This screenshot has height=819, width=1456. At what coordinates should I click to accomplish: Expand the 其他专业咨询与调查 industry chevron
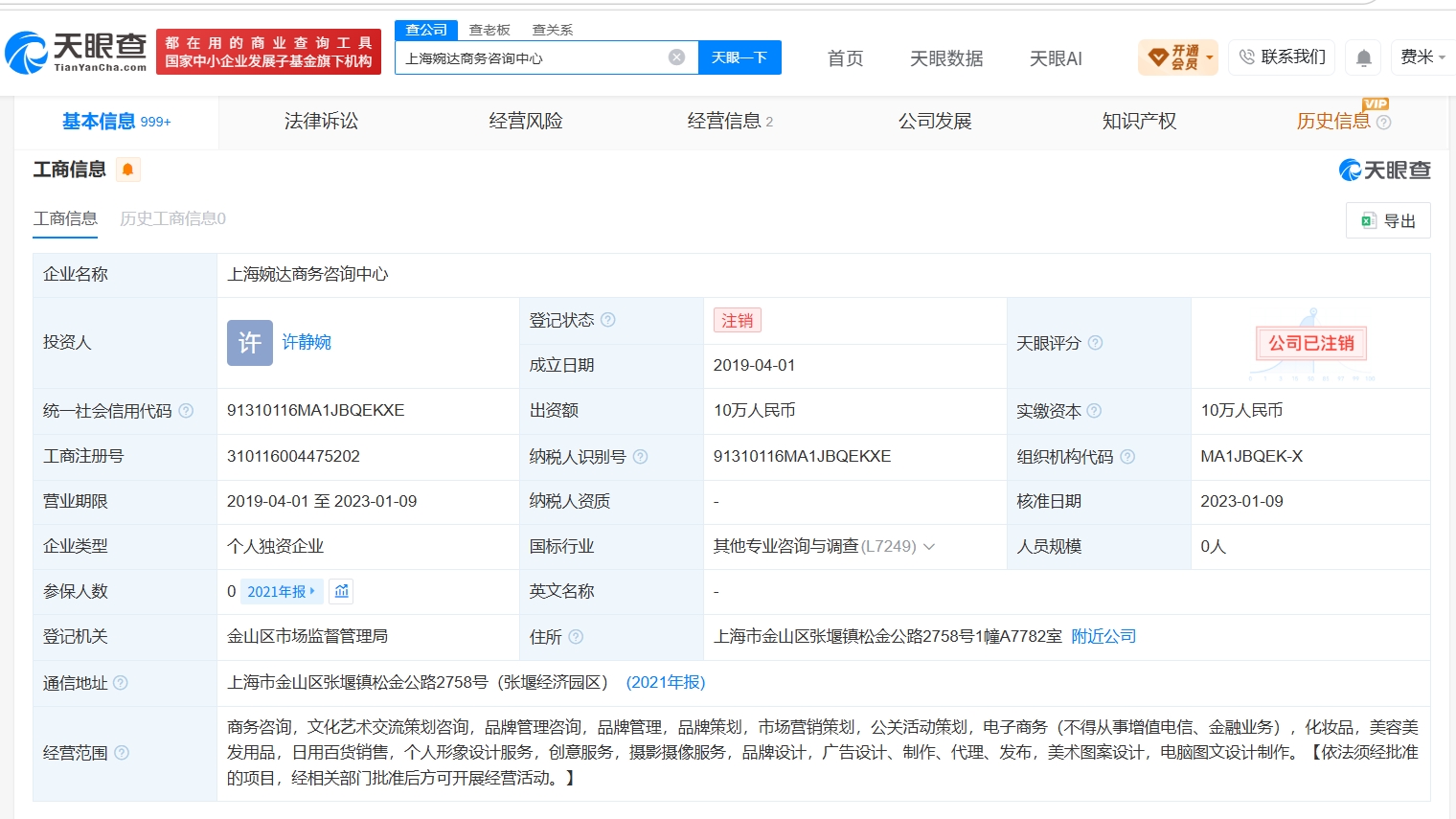[x=928, y=547]
